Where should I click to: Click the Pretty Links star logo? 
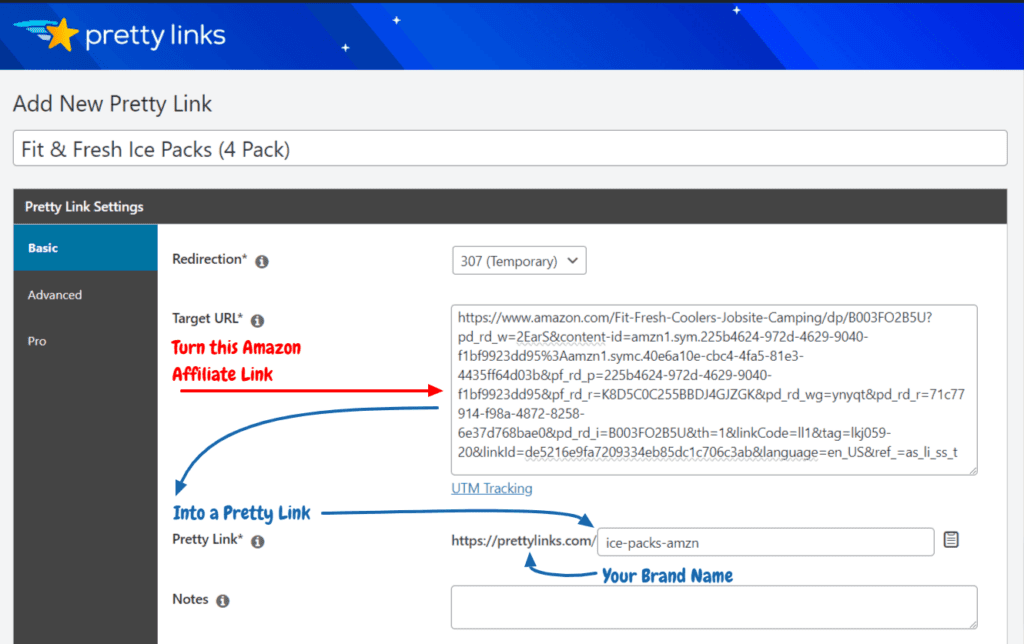(x=63, y=33)
